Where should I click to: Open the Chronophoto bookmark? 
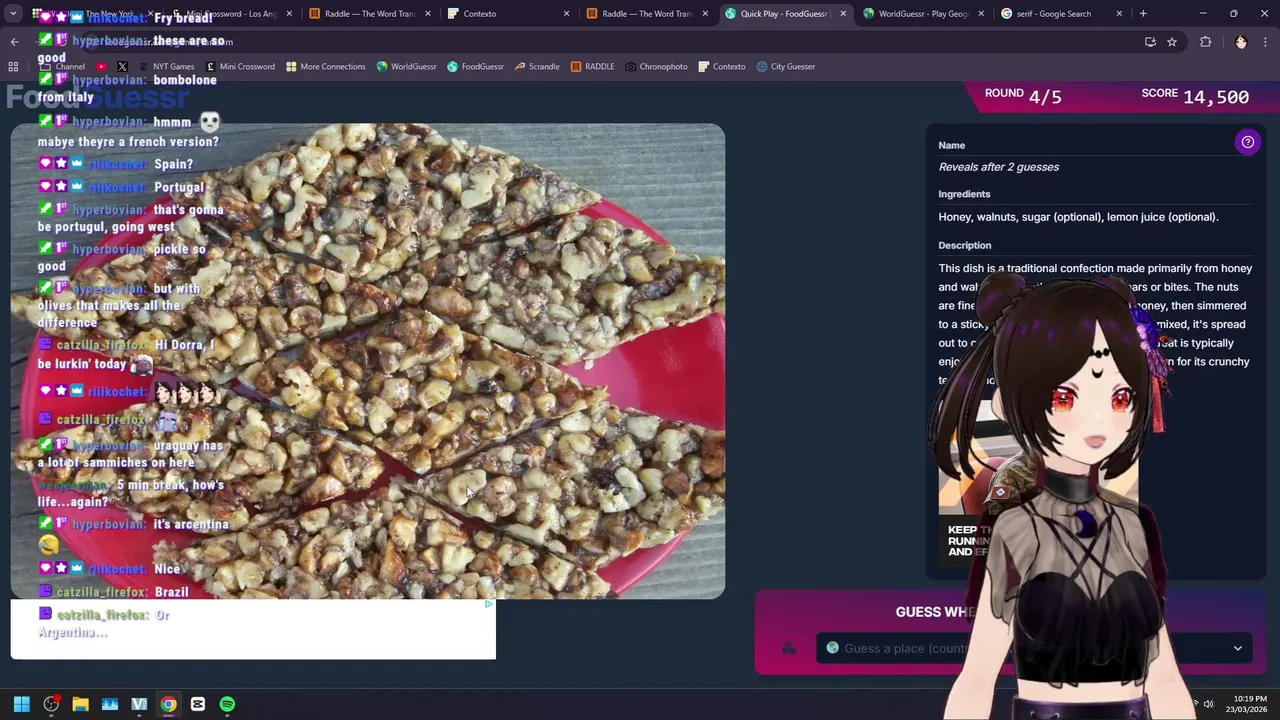pyautogui.click(x=656, y=66)
